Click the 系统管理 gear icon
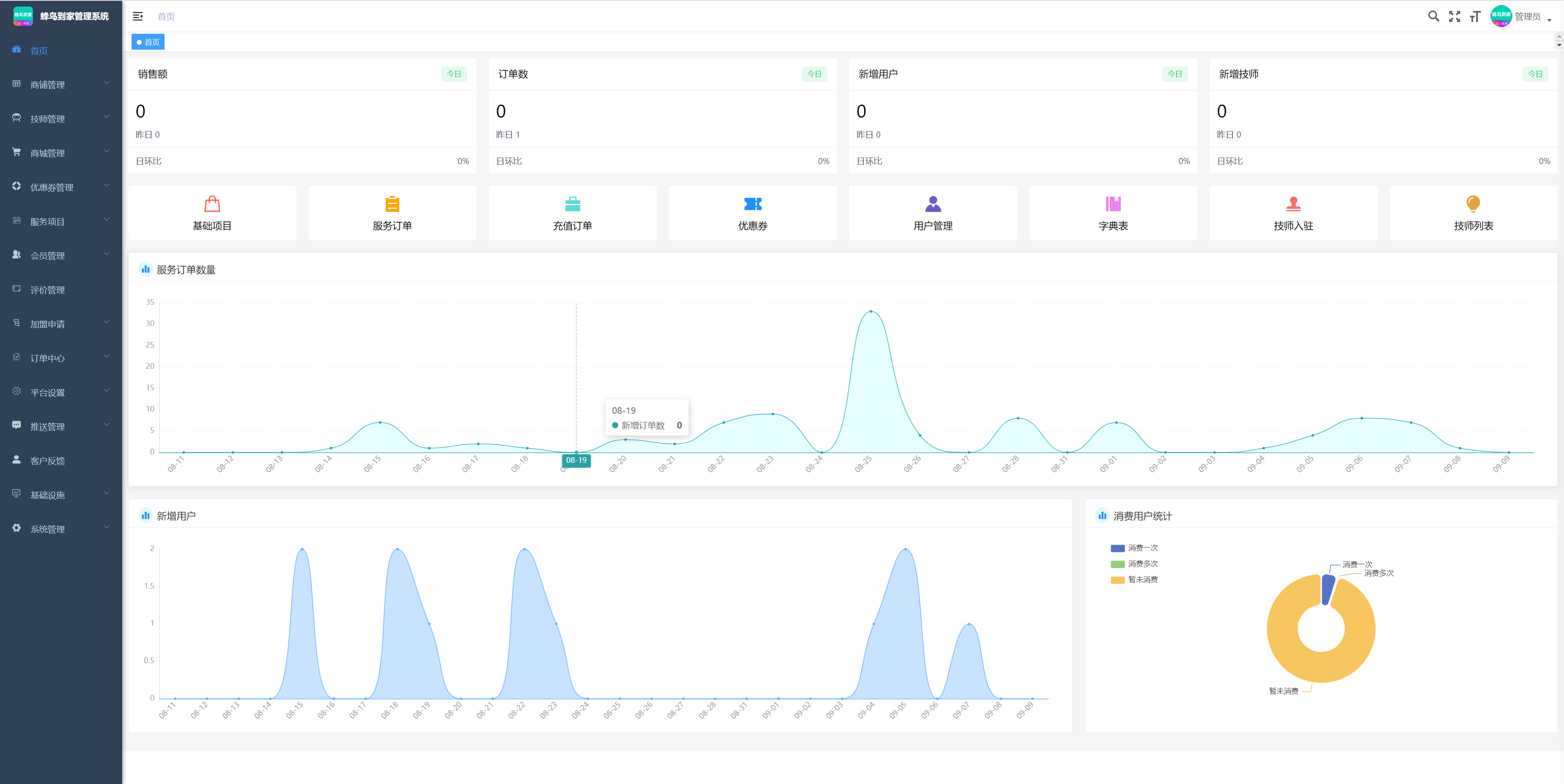Image resolution: width=1564 pixels, height=784 pixels. coord(16,528)
